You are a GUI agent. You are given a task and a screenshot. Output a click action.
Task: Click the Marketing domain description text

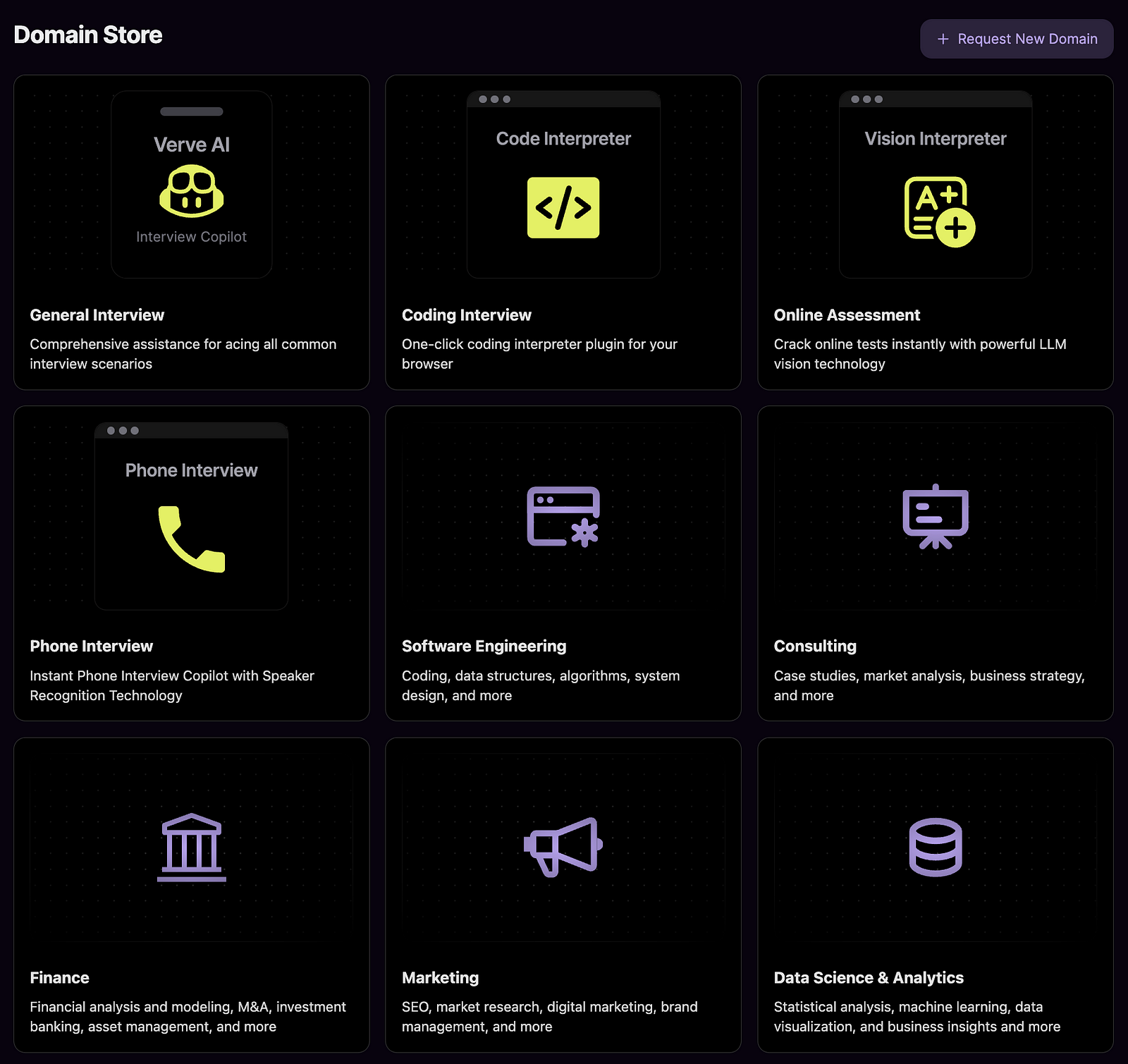click(x=549, y=1017)
